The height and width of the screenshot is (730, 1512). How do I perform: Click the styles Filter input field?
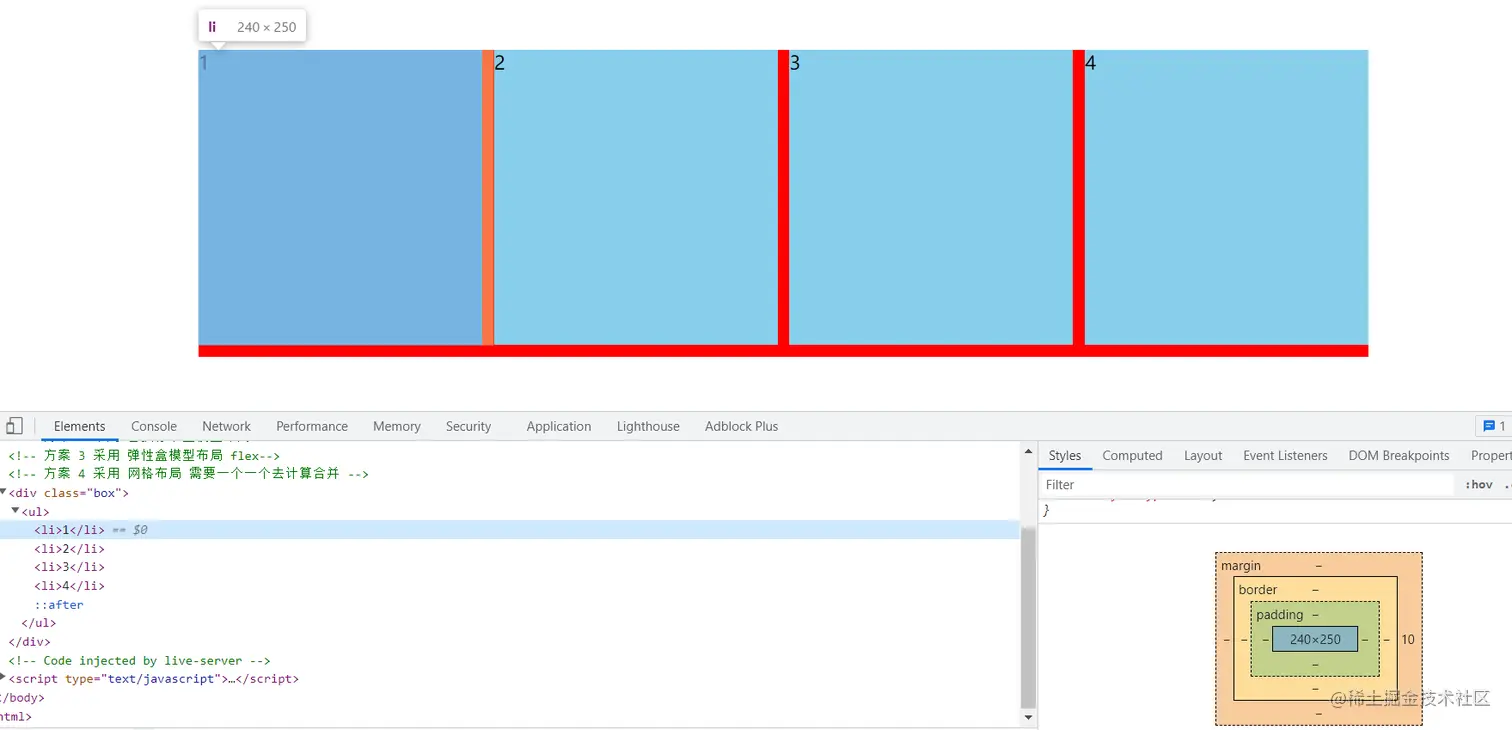1247,485
